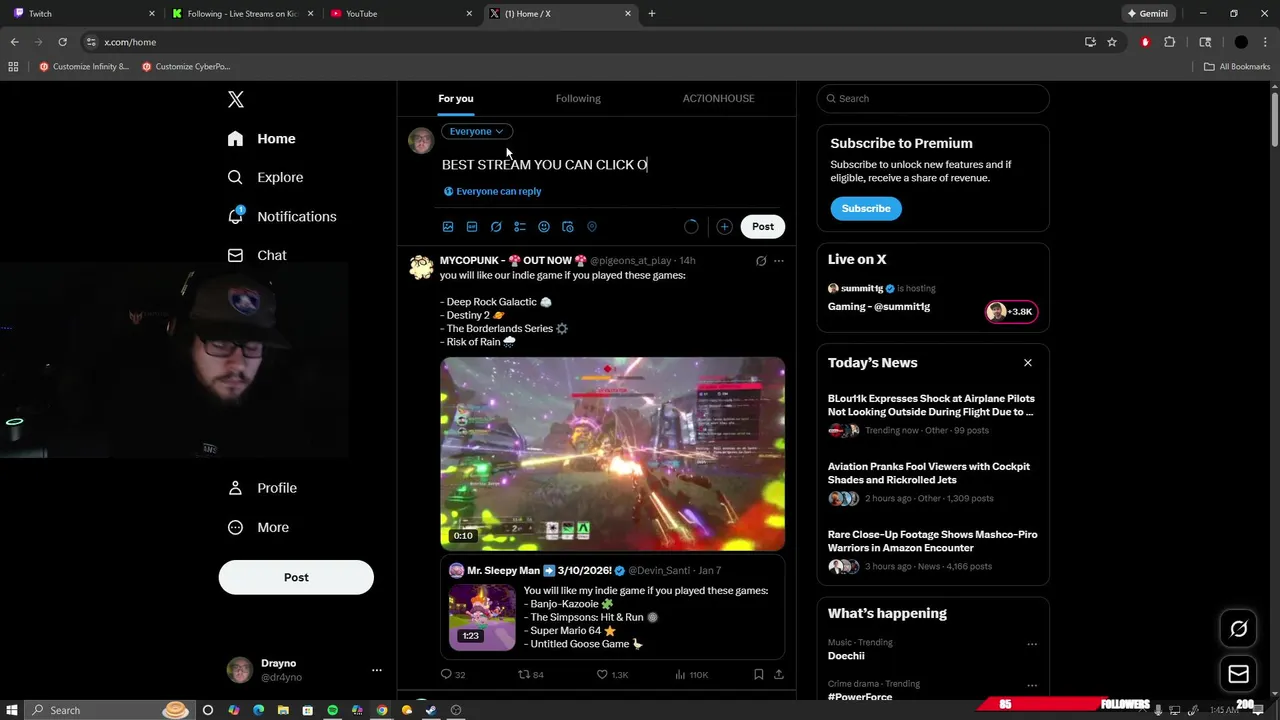Open the More menu in sidebar
Screen dimensions: 1280x720
[x=259, y=527]
